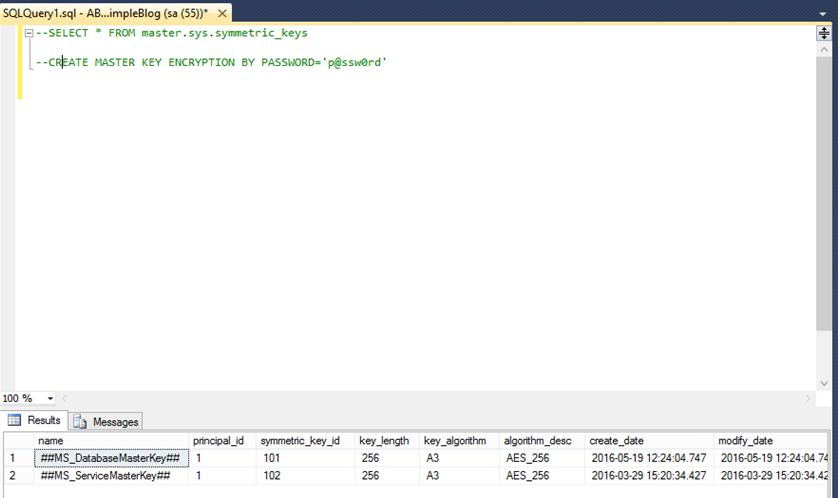Viewport: 840px width, 498px height.
Task: Click AES_256 in the ServiceMasterKey row
Action: [x=542, y=476]
